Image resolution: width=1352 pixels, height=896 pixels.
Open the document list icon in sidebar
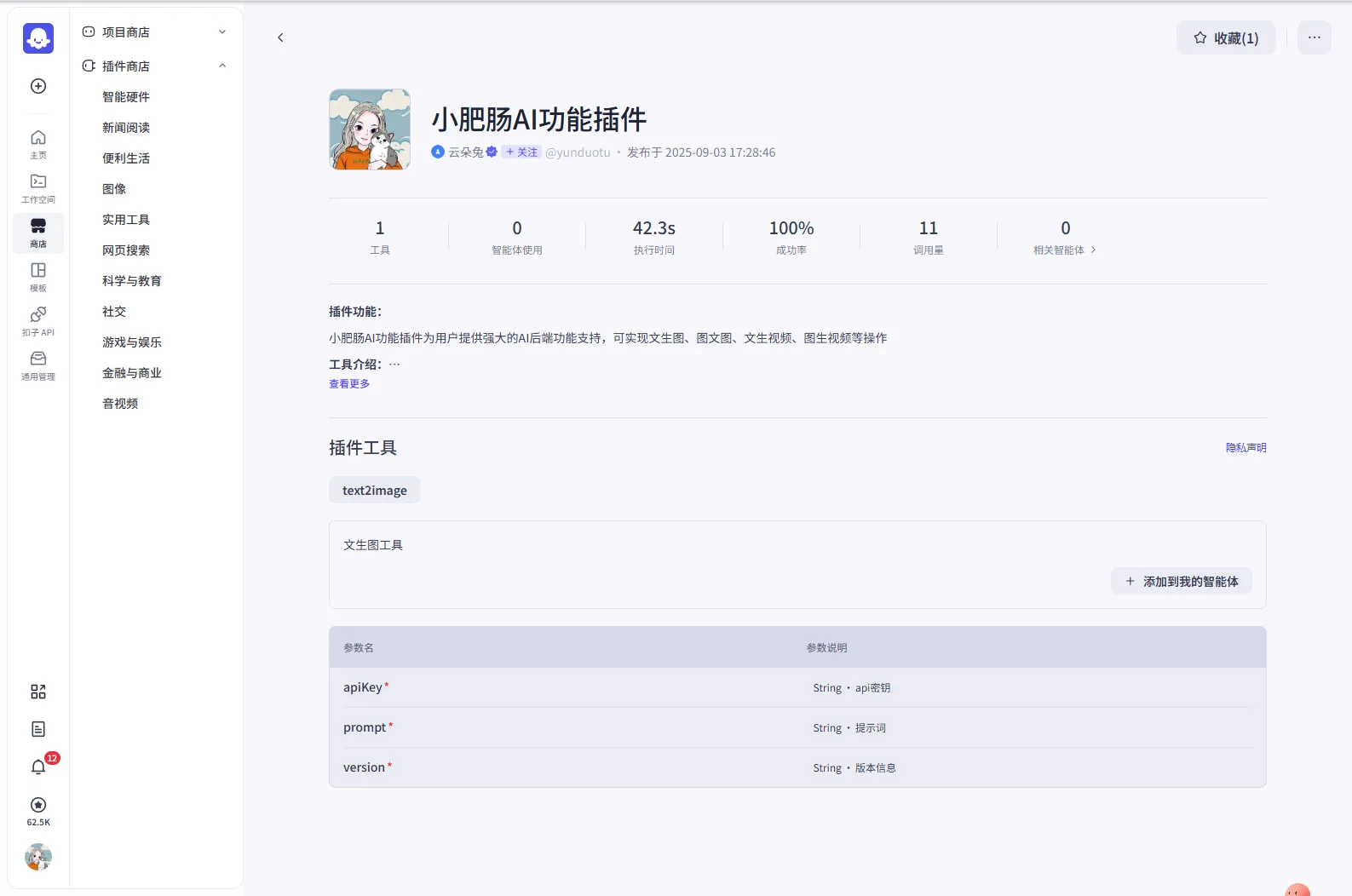coord(38,729)
